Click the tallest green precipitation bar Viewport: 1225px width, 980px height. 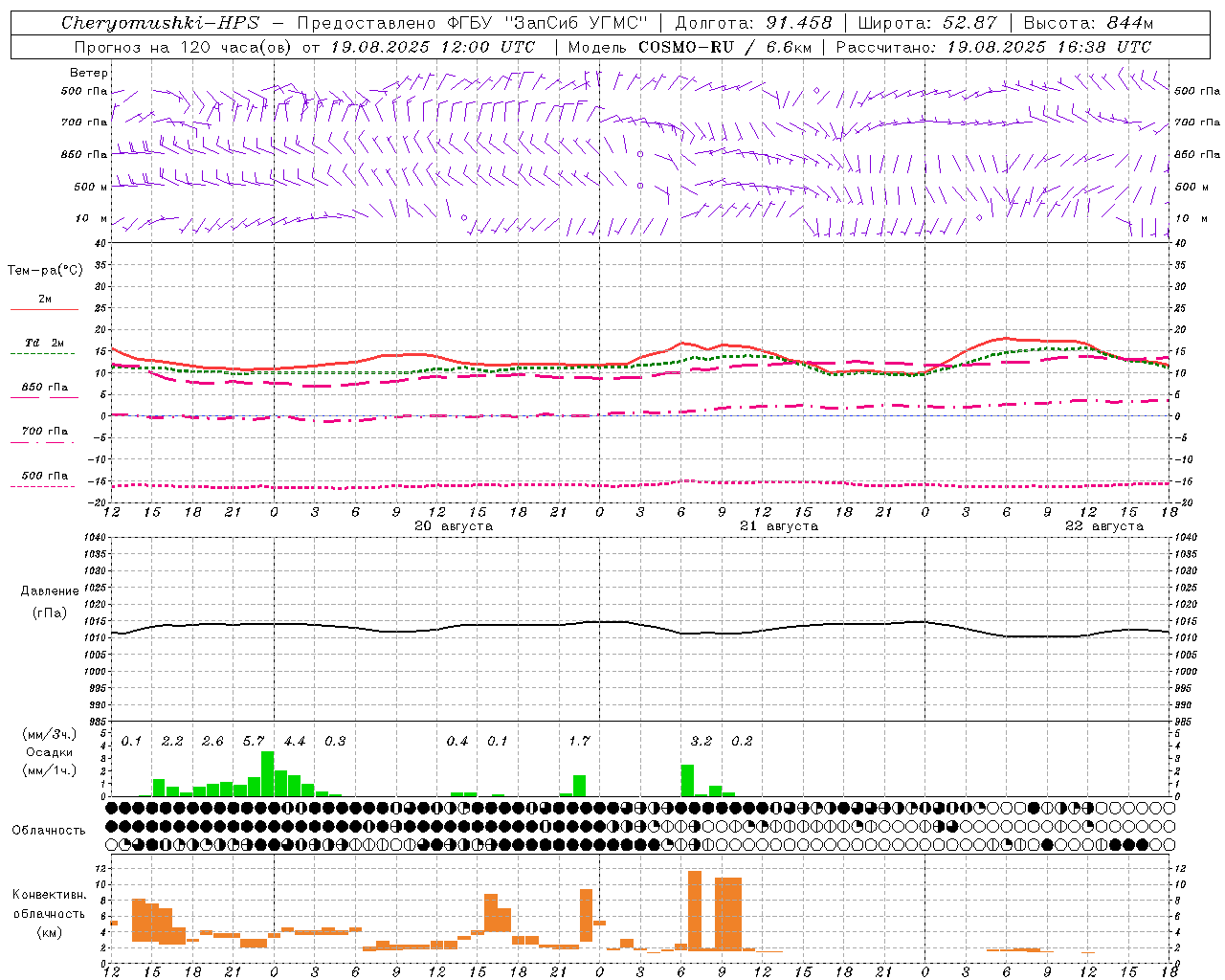click(x=267, y=774)
